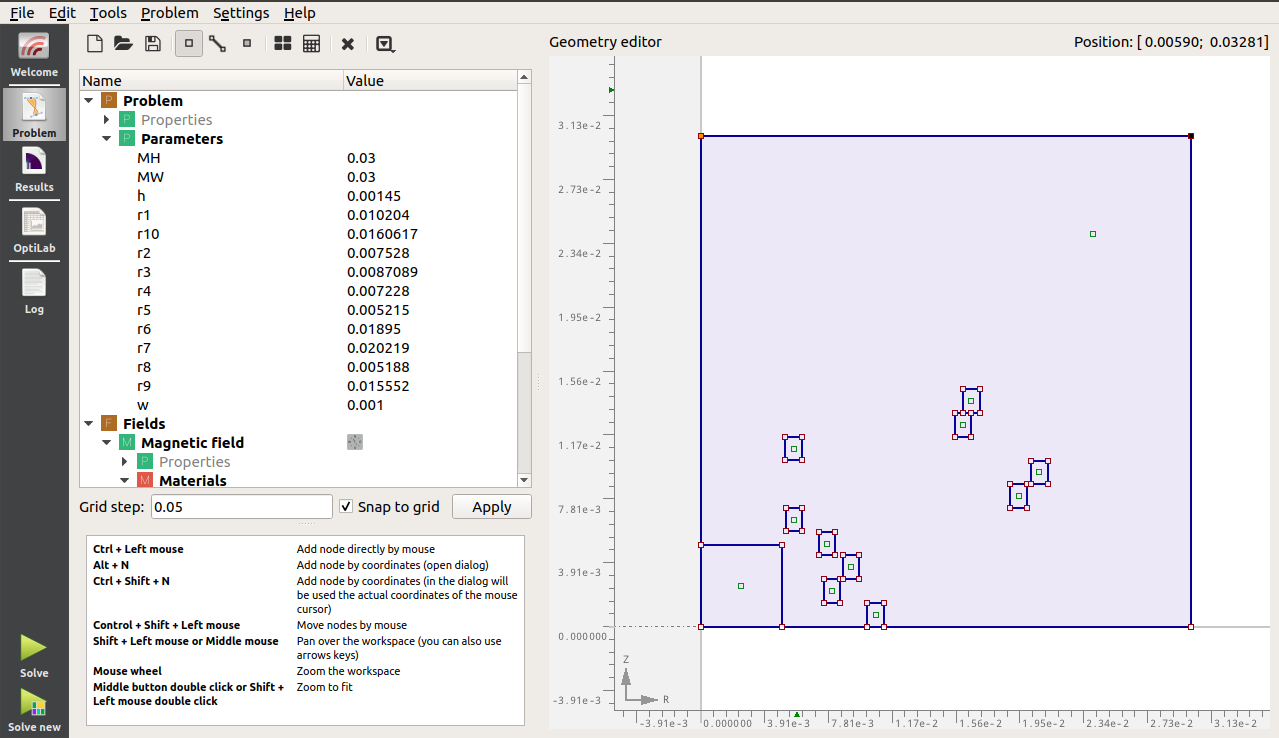Collapse the Parameters tree node
Screen dimensions: 1279x738
108,139
